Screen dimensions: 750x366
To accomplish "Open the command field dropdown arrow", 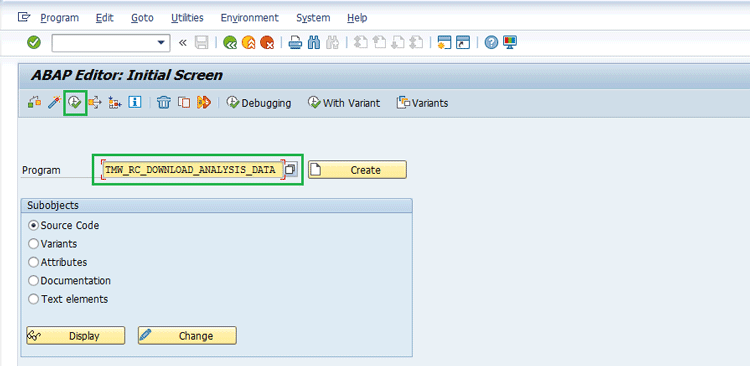I will 161,43.
